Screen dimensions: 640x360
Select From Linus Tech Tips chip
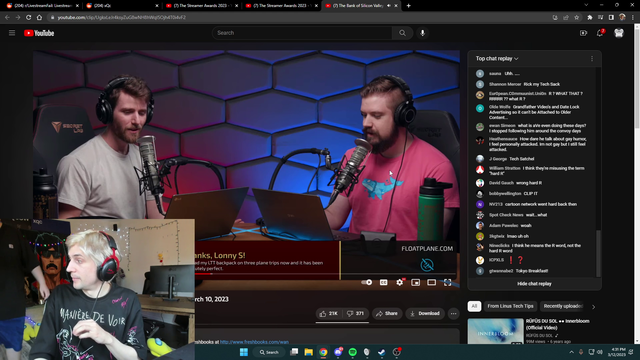(510, 306)
